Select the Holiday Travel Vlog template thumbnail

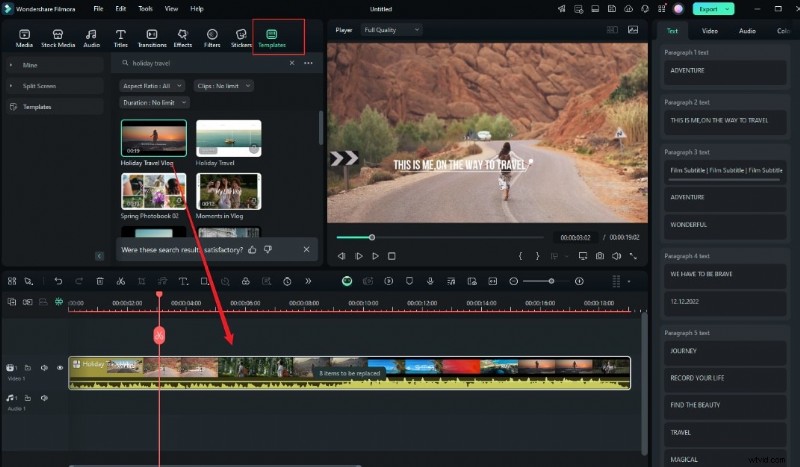point(153,138)
